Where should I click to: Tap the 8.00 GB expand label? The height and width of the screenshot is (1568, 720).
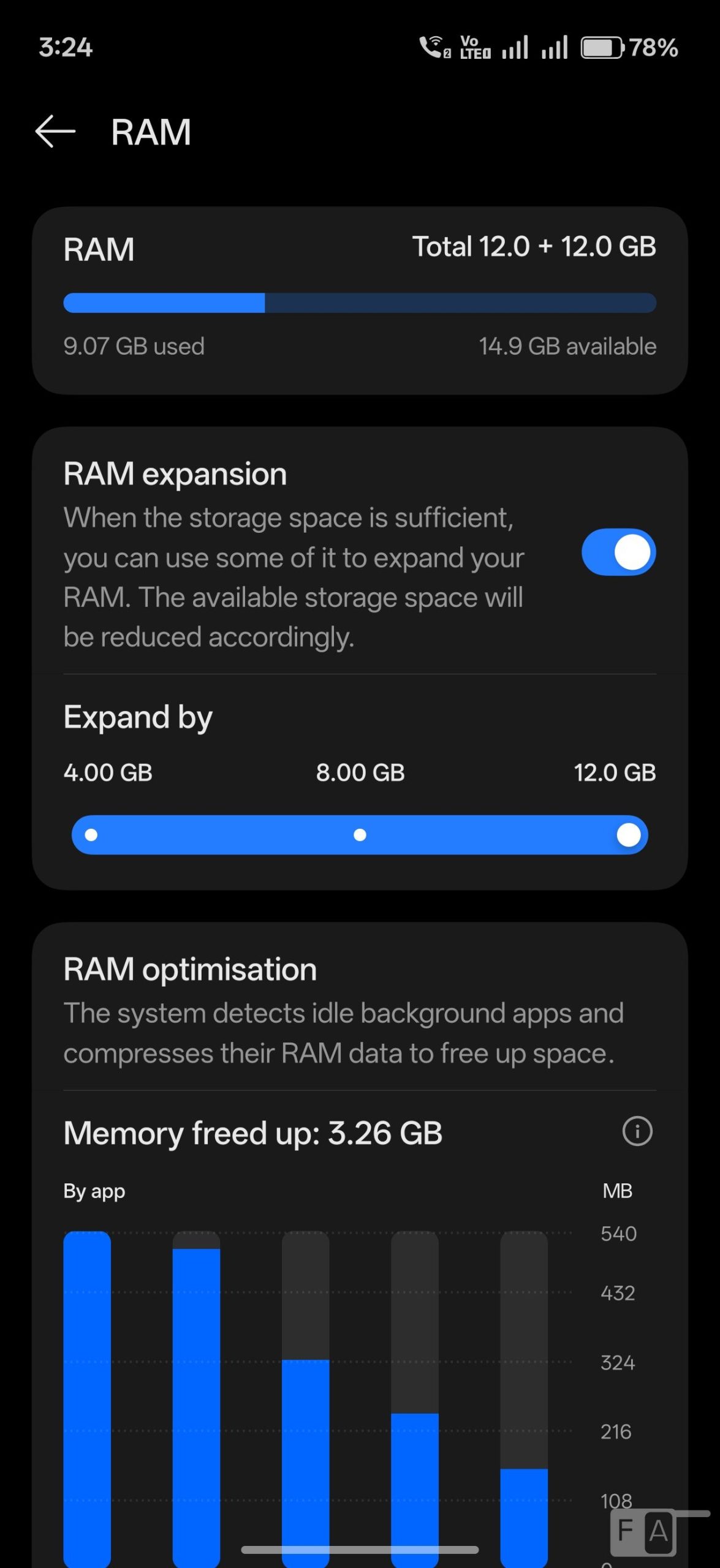click(x=360, y=772)
